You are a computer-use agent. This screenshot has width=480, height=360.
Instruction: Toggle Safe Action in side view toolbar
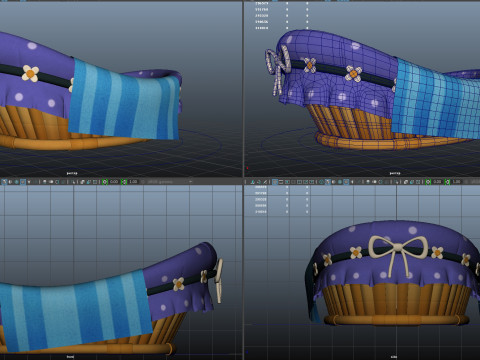pos(306,182)
